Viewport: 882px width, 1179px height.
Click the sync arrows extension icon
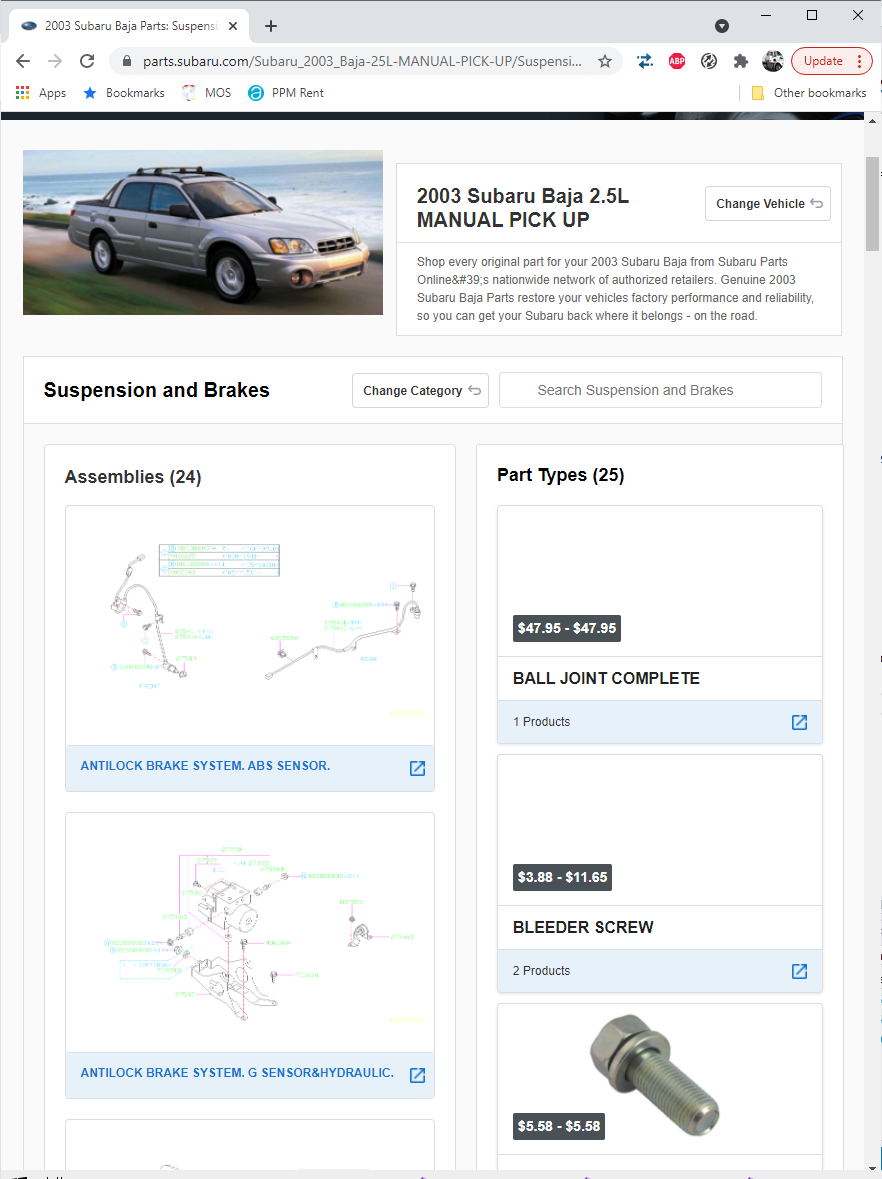tap(645, 62)
